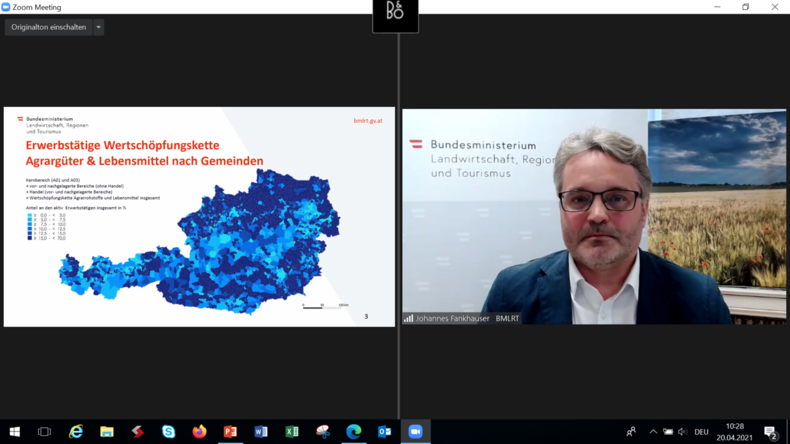The image size is (790, 444).
Task: Expand the dropdown arrow beside Originalton einschalten
Action: point(98,27)
